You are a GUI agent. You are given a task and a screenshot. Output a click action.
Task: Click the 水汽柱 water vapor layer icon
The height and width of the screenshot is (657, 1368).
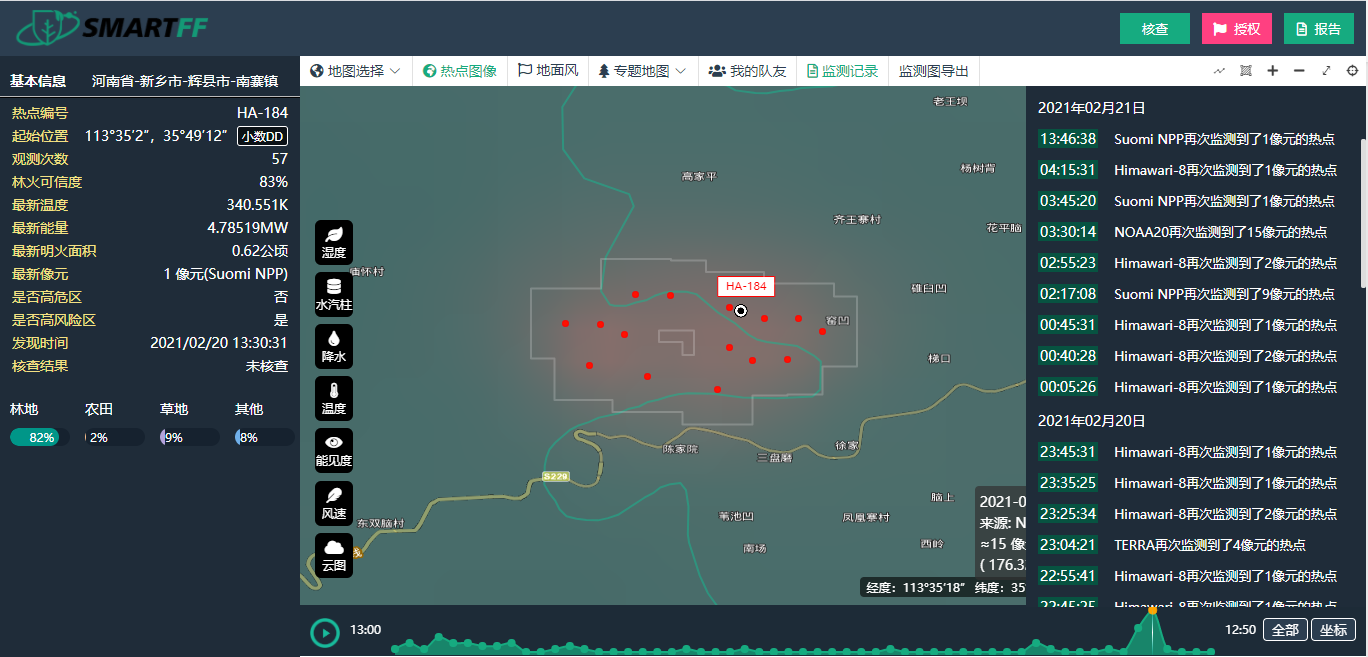tap(333, 294)
